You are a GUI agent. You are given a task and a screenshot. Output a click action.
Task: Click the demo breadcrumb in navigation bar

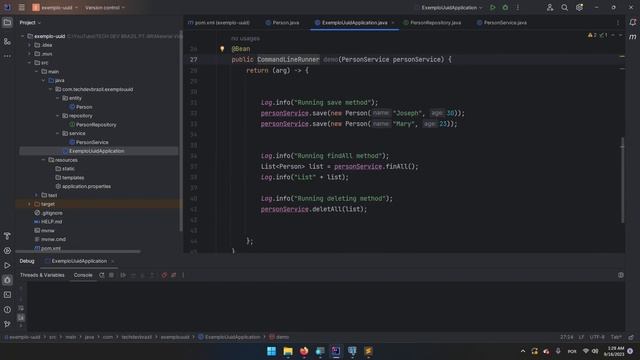(x=279, y=337)
